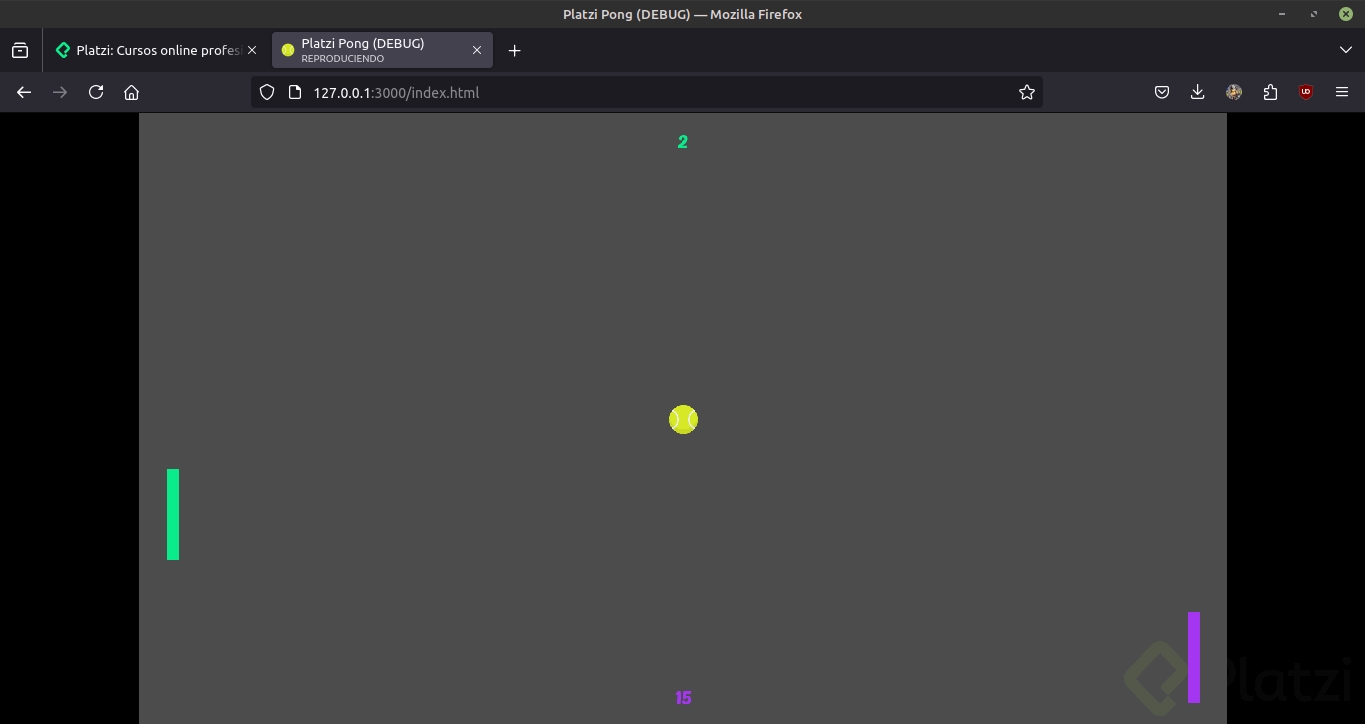Viewport: 1365px width, 724px height.
Task: Show tracking protection shield info
Action: click(x=267, y=92)
